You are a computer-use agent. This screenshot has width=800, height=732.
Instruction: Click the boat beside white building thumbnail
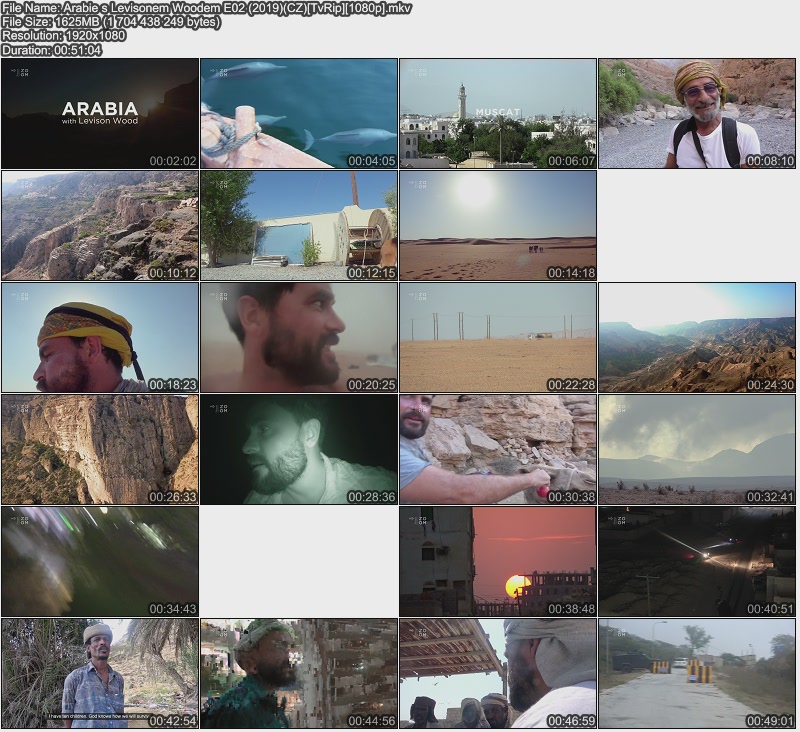[x=299, y=225]
